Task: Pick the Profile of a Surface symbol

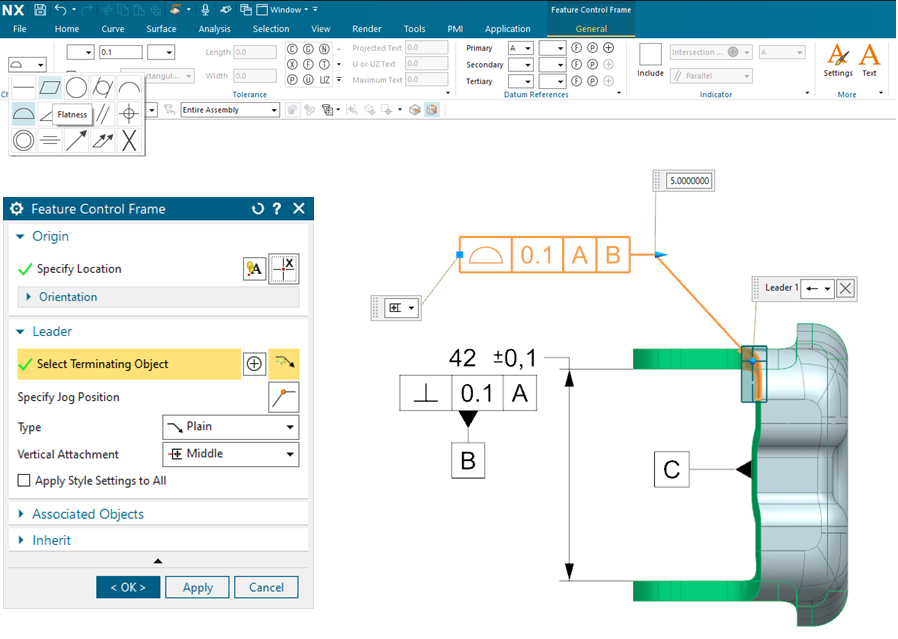Action: click(x=23, y=114)
